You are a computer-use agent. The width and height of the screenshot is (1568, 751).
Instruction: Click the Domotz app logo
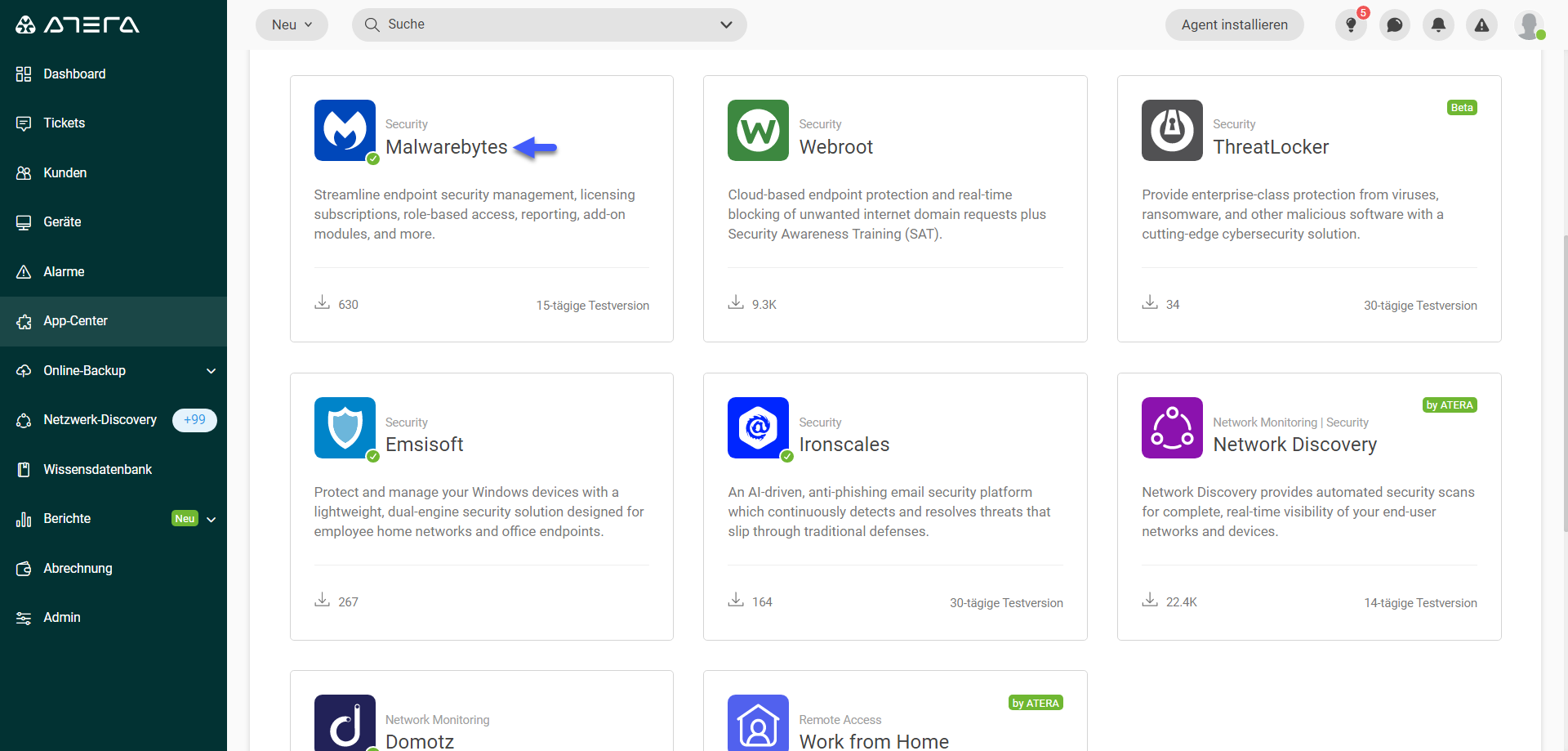coord(345,723)
